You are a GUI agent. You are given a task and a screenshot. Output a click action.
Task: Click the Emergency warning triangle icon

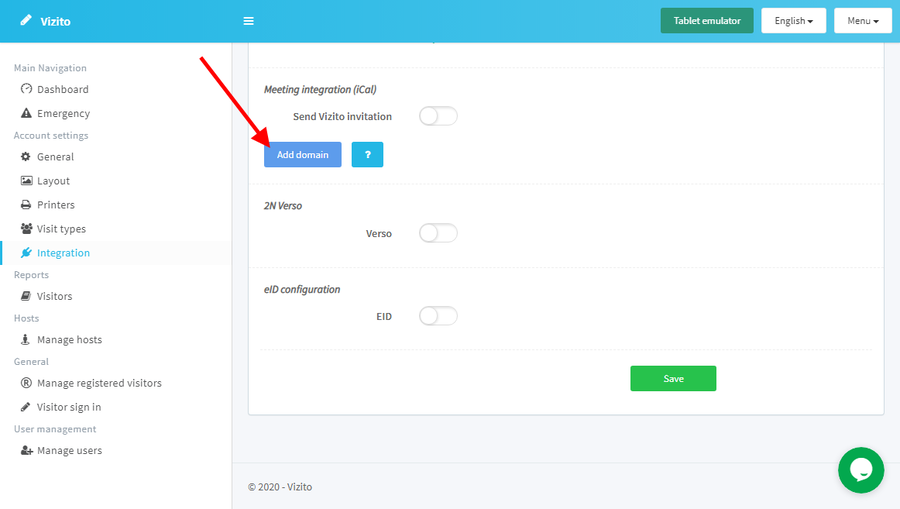click(27, 114)
